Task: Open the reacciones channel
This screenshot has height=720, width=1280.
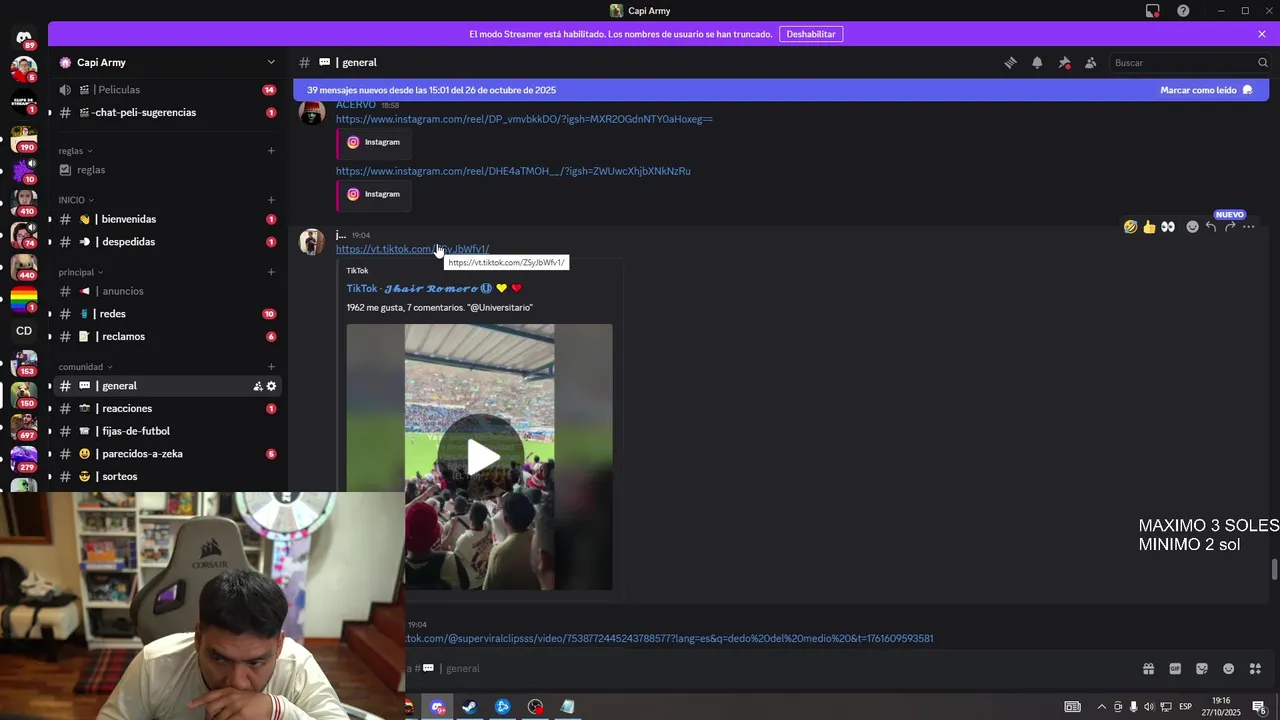Action: (x=166, y=409)
